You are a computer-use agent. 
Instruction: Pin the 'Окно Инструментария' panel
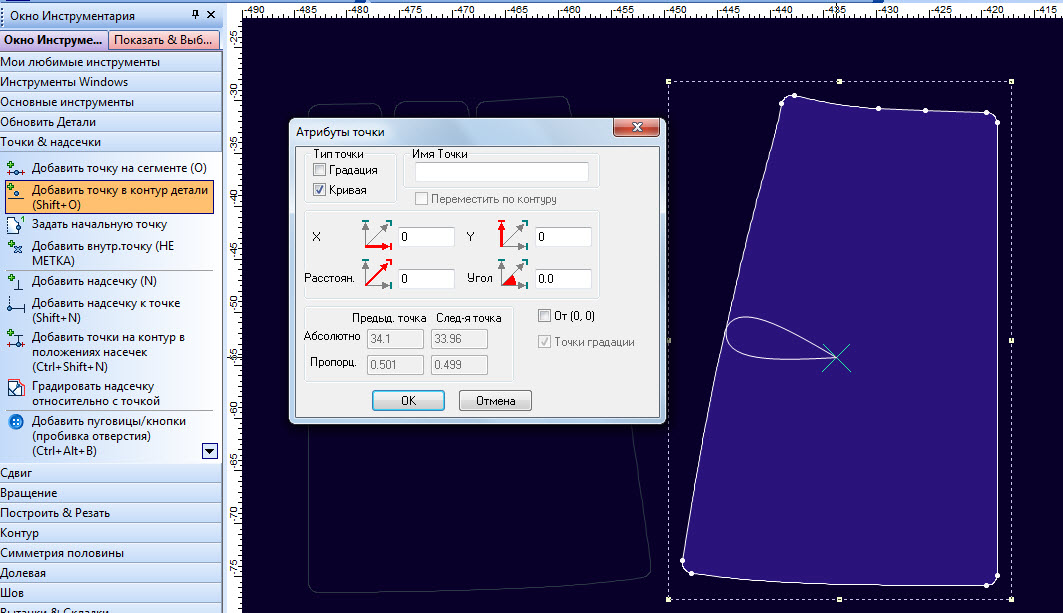[x=195, y=14]
